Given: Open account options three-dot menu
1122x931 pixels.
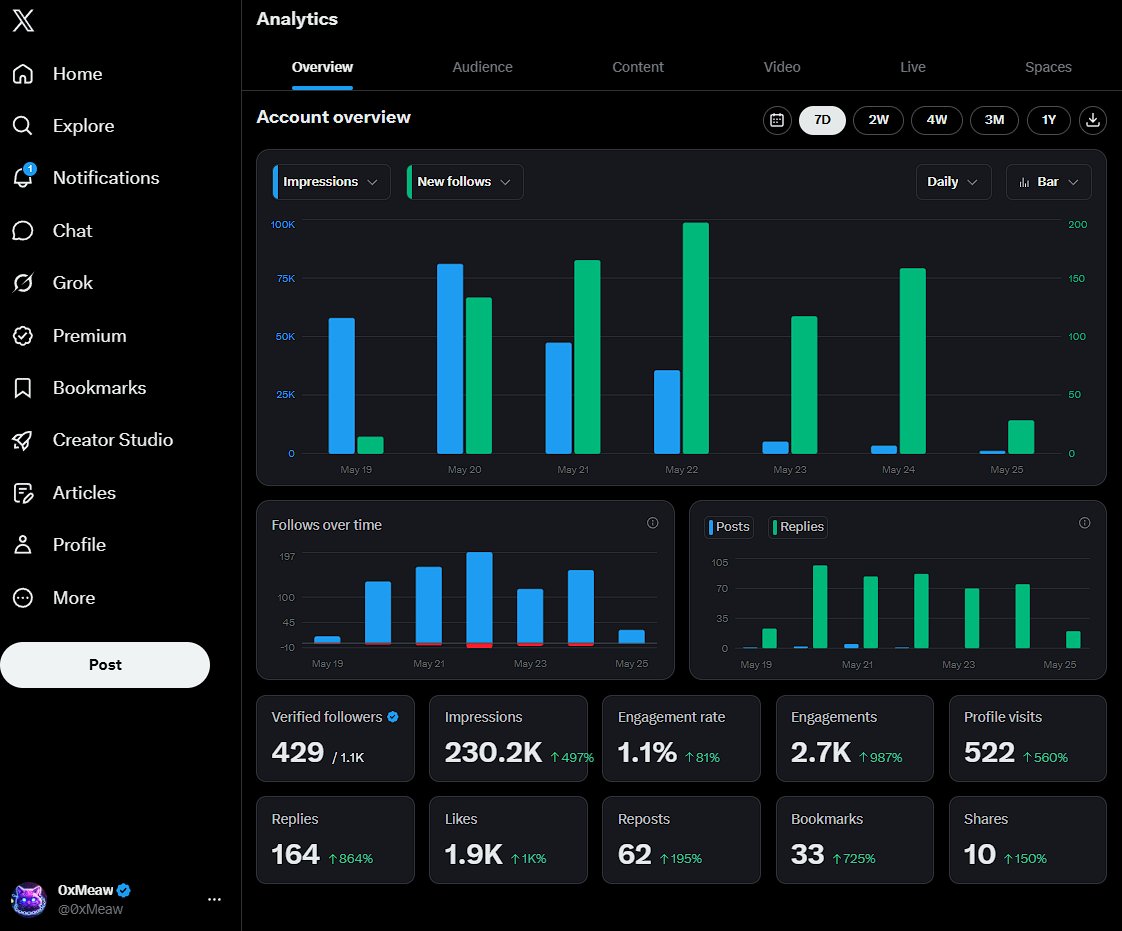Looking at the screenshot, I should (215, 900).
